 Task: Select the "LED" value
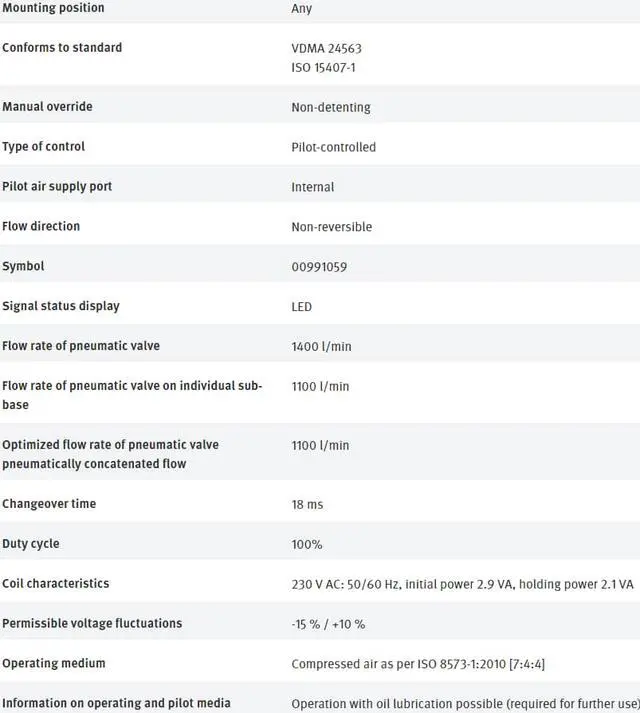pyautogui.click(x=301, y=307)
